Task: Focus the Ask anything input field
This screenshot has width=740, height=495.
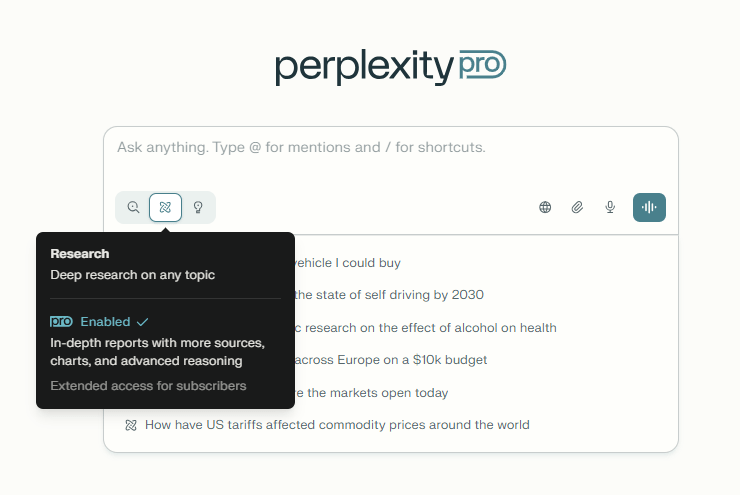Action: click(390, 148)
